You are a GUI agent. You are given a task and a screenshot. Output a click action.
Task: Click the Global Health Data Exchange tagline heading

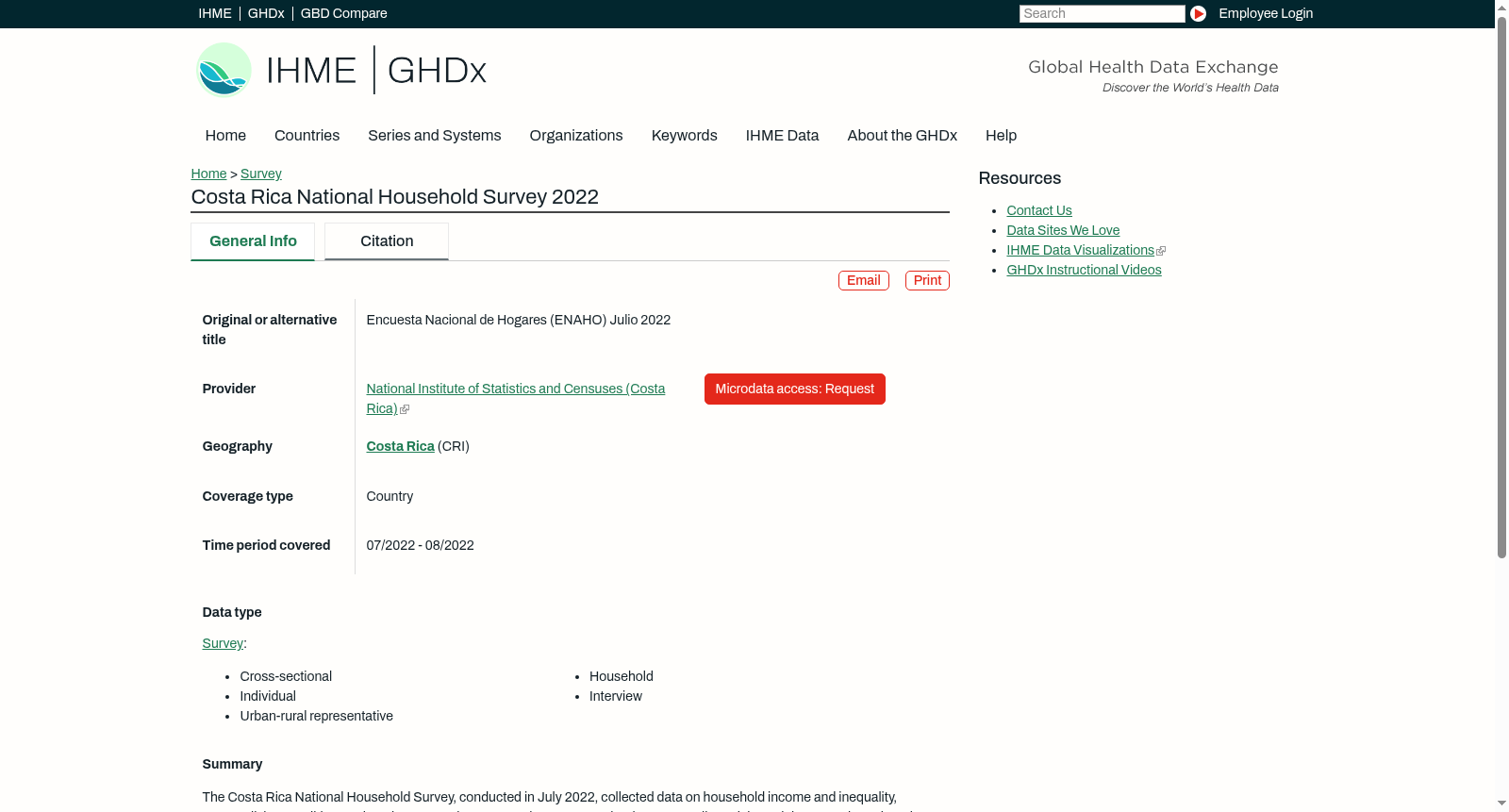coord(1153,67)
